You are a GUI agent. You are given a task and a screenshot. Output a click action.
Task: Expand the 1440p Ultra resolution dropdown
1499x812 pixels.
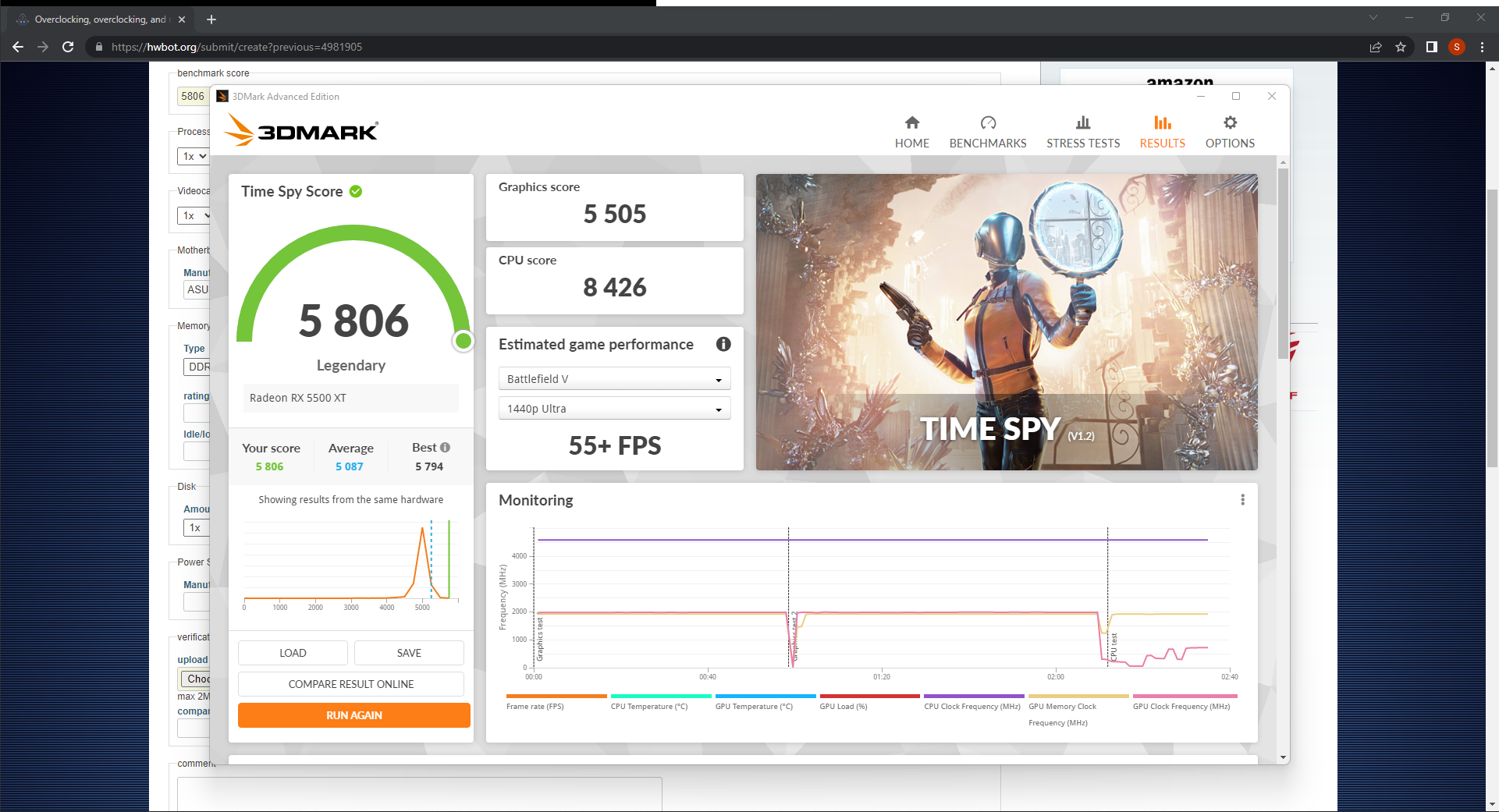[614, 409]
